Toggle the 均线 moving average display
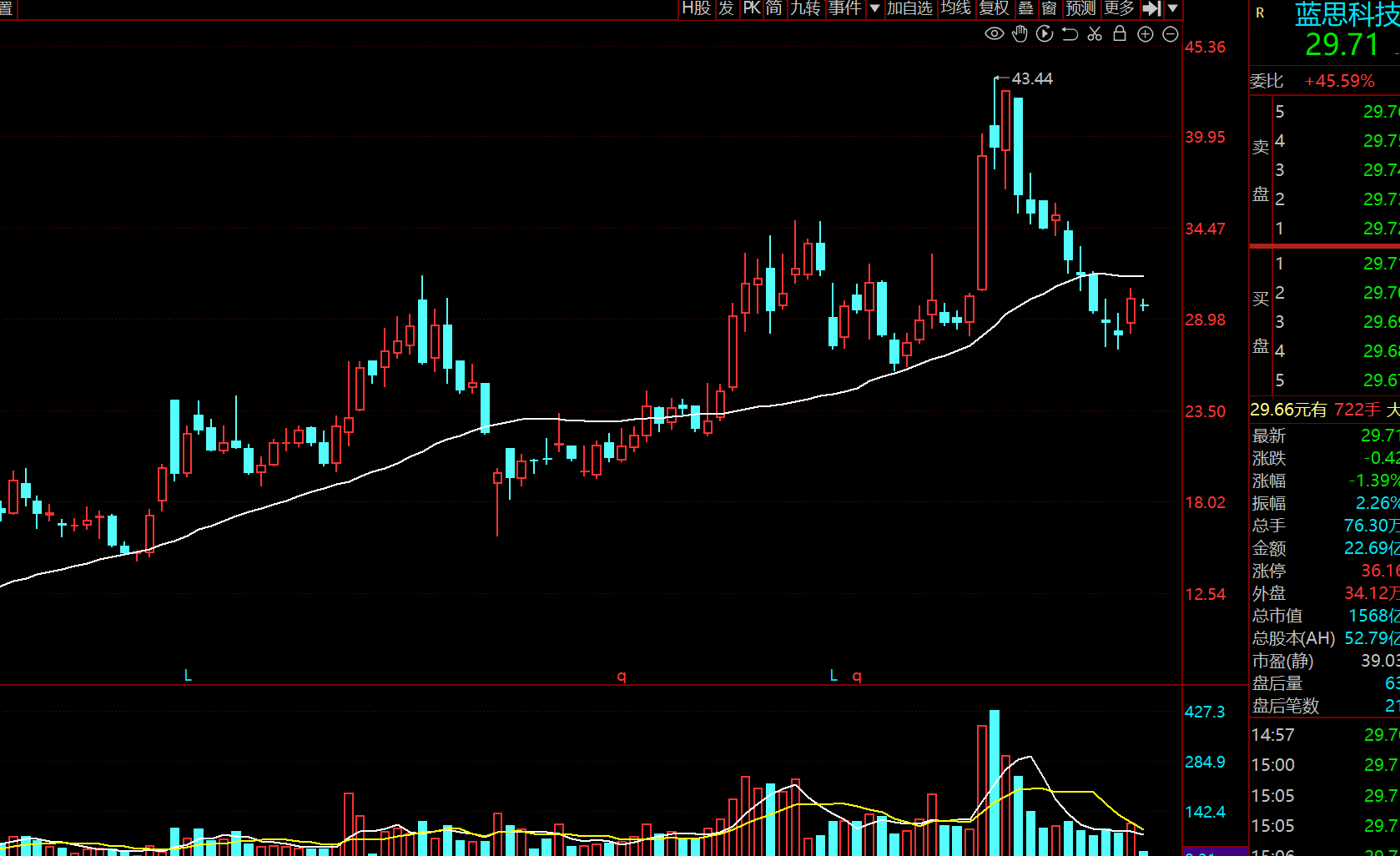Screen dimensions: 1400x856 tap(956, 8)
